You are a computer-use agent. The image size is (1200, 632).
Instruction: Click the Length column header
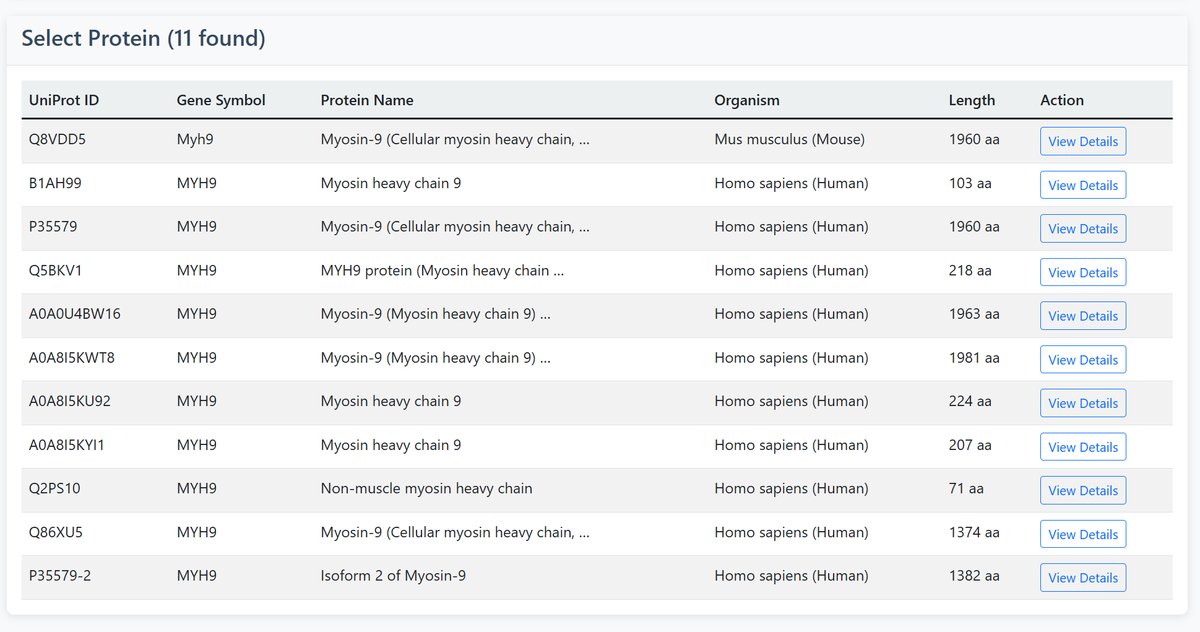coord(972,100)
